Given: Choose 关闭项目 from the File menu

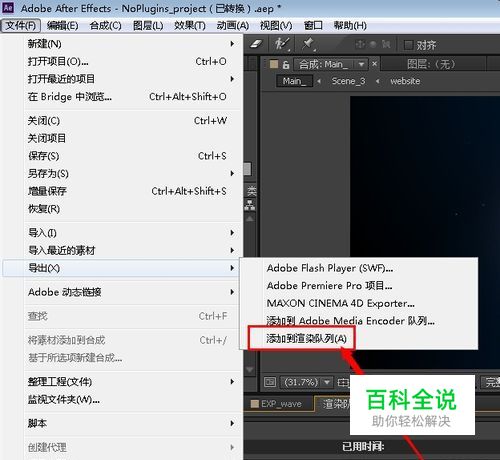Looking at the screenshot, I should (x=133, y=138).
